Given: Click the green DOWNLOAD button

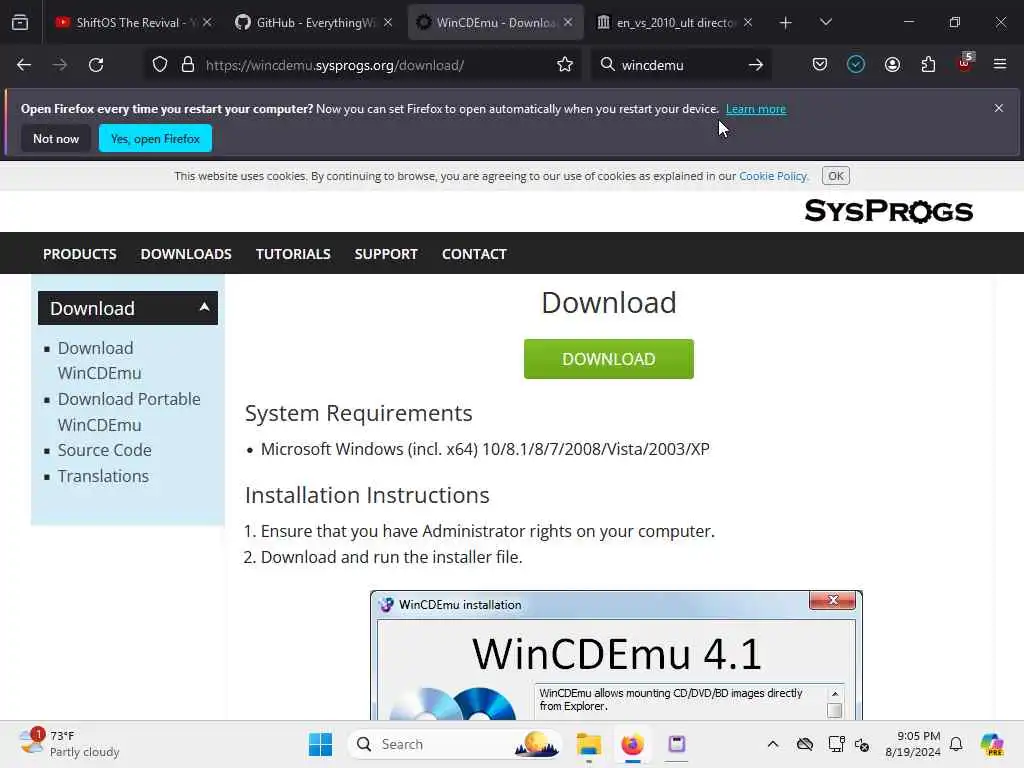Looking at the screenshot, I should [609, 359].
